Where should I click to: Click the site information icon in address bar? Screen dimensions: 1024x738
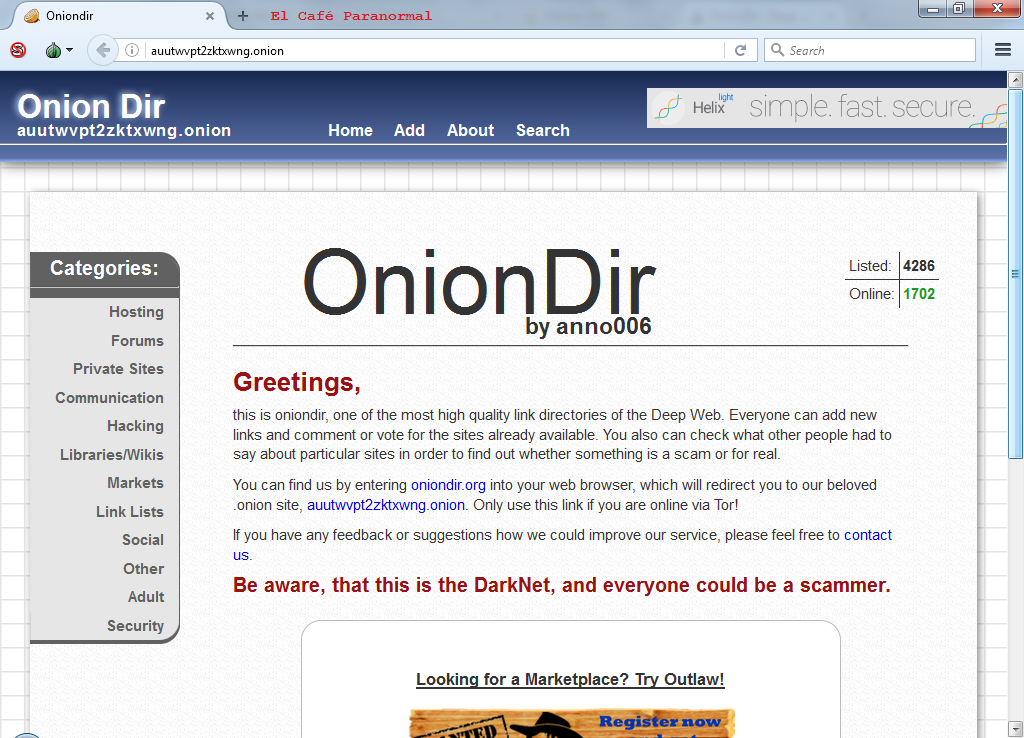coord(132,50)
